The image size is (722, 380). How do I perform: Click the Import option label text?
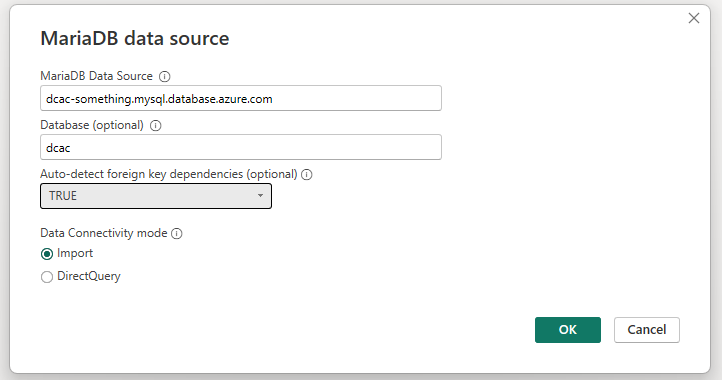pyautogui.click(x=75, y=253)
